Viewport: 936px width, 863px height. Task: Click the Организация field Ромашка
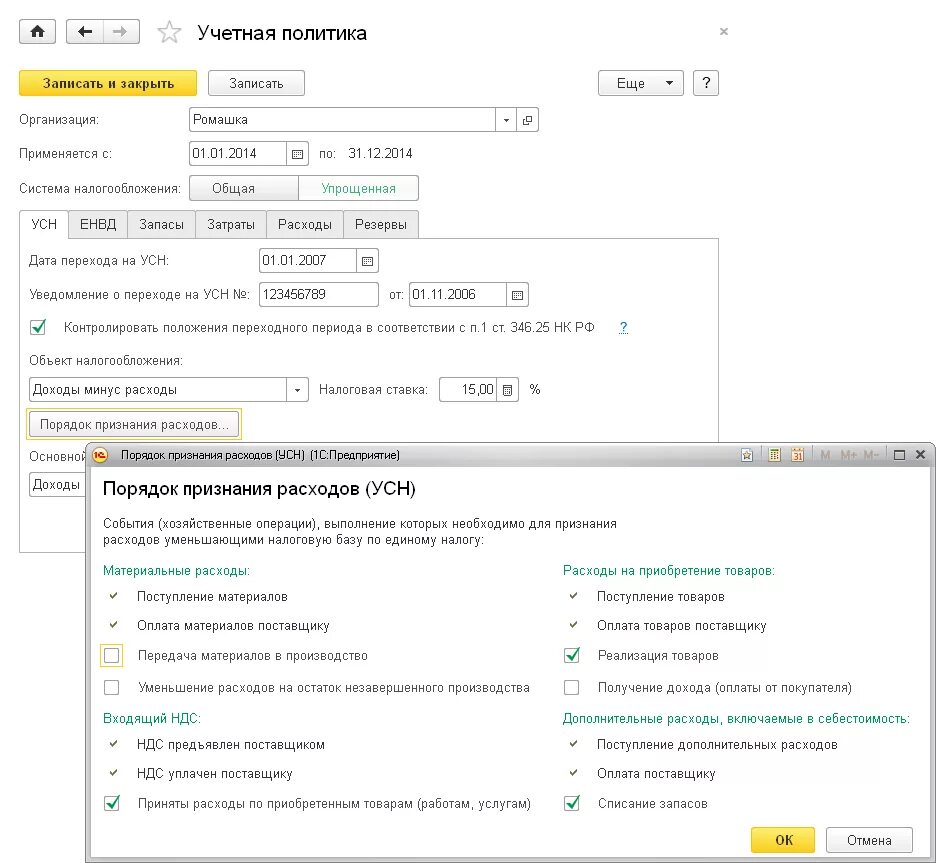[x=343, y=120]
